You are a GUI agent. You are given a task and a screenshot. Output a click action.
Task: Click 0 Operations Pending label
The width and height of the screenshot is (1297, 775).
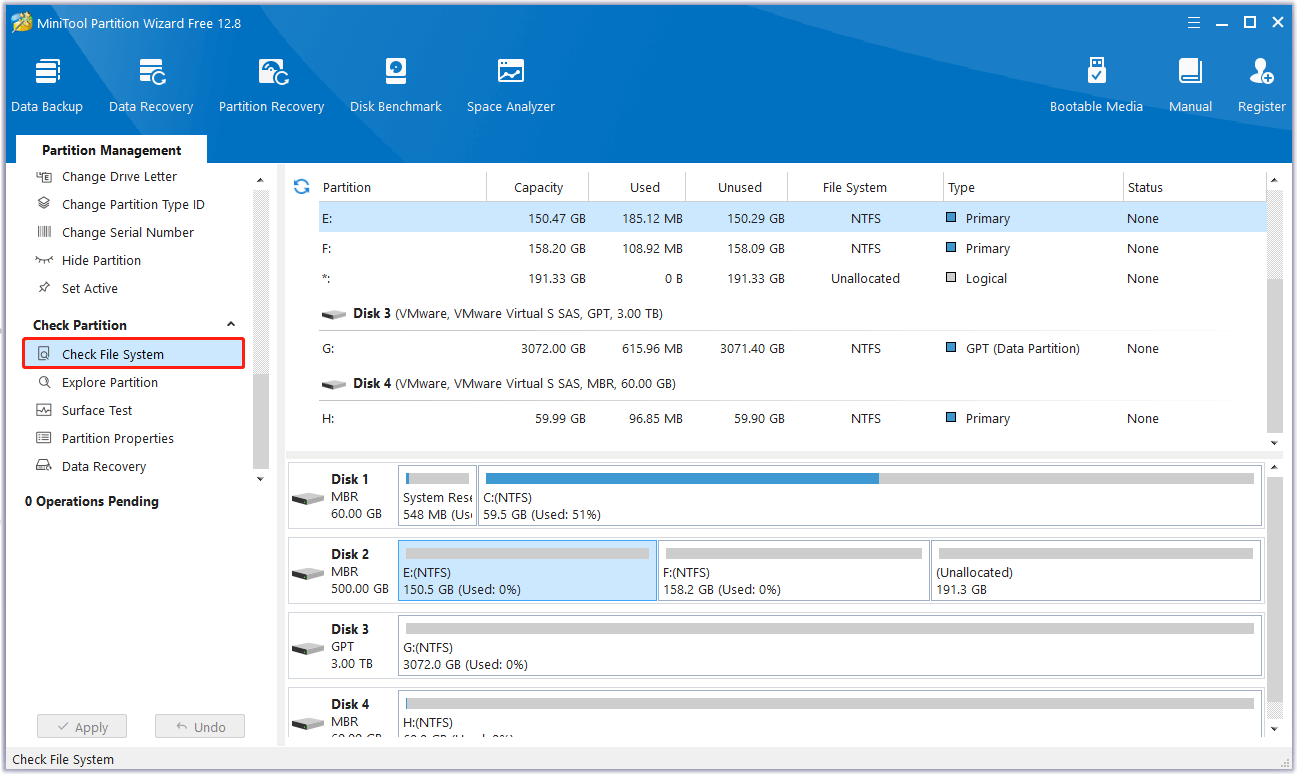92,502
